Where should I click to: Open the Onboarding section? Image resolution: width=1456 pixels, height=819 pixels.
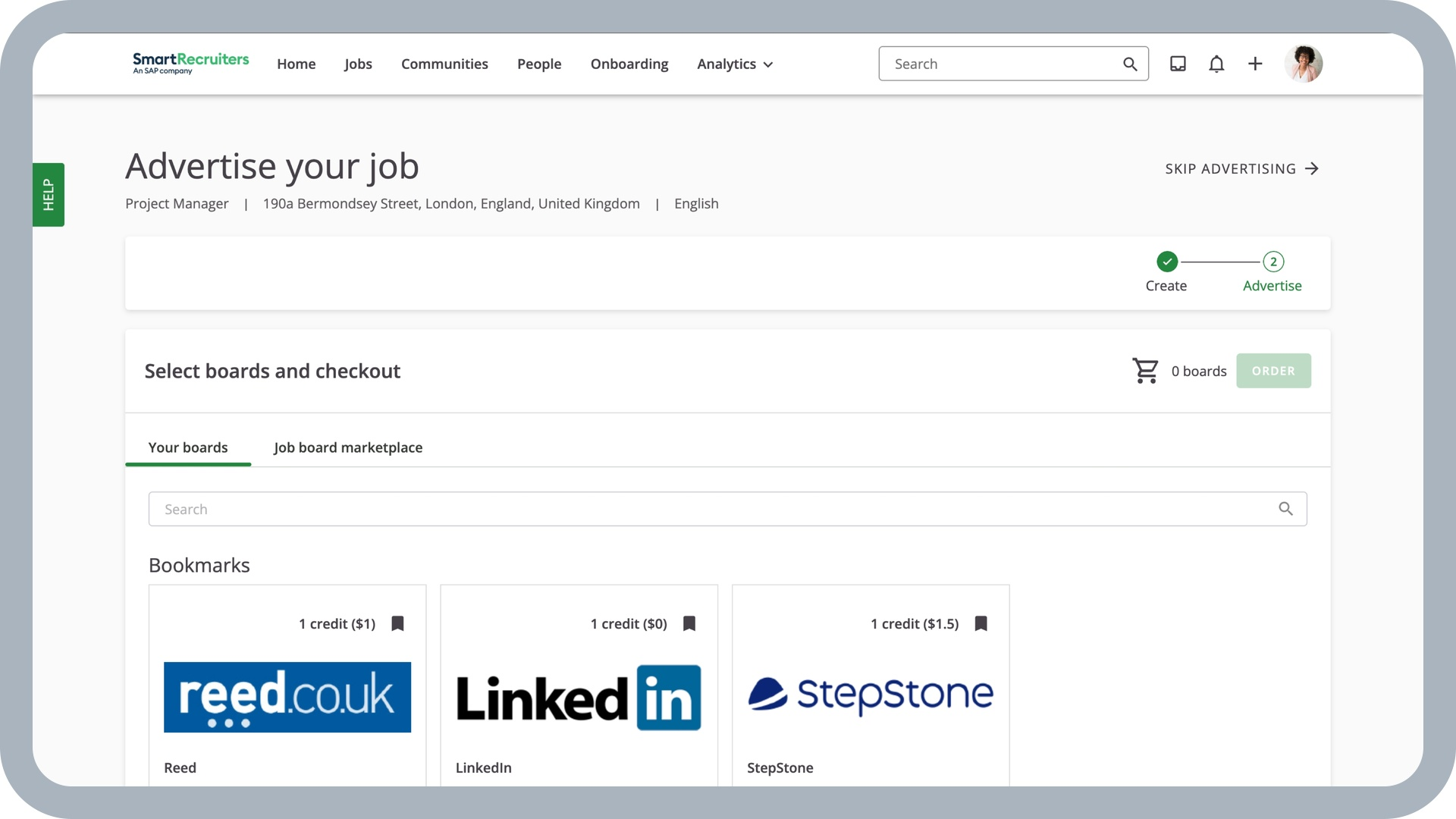pyautogui.click(x=629, y=64)
